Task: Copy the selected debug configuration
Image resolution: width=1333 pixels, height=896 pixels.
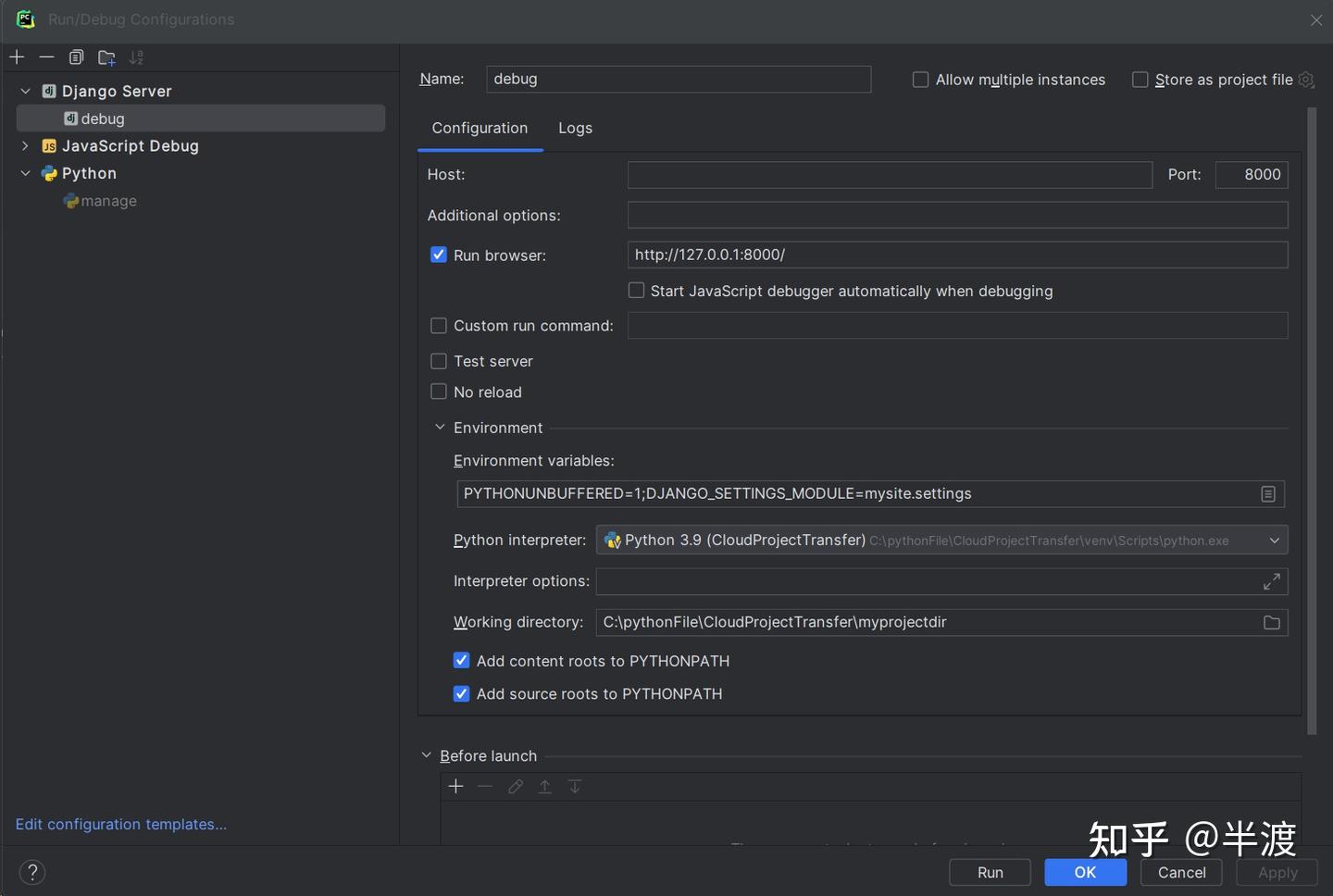Action: click(76, 56)
